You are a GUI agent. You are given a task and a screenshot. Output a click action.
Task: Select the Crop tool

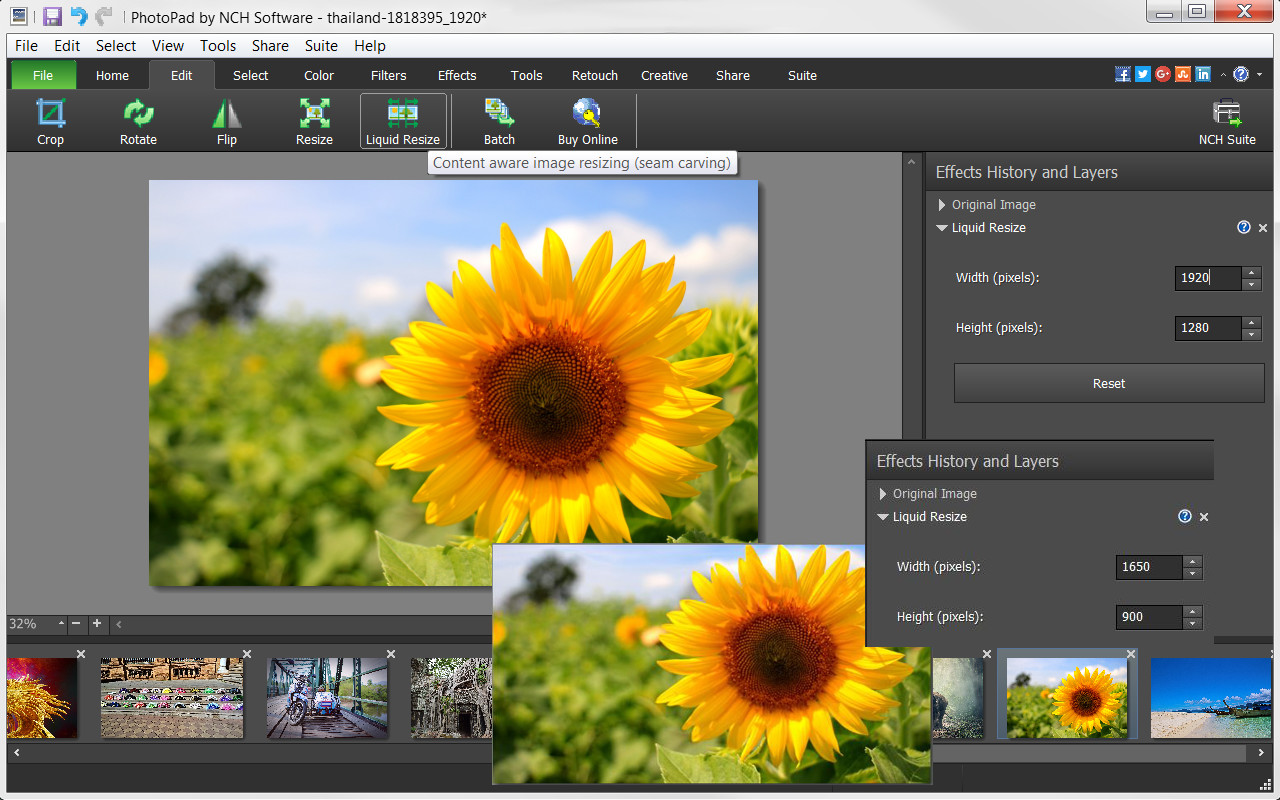(x=50, y=120)
